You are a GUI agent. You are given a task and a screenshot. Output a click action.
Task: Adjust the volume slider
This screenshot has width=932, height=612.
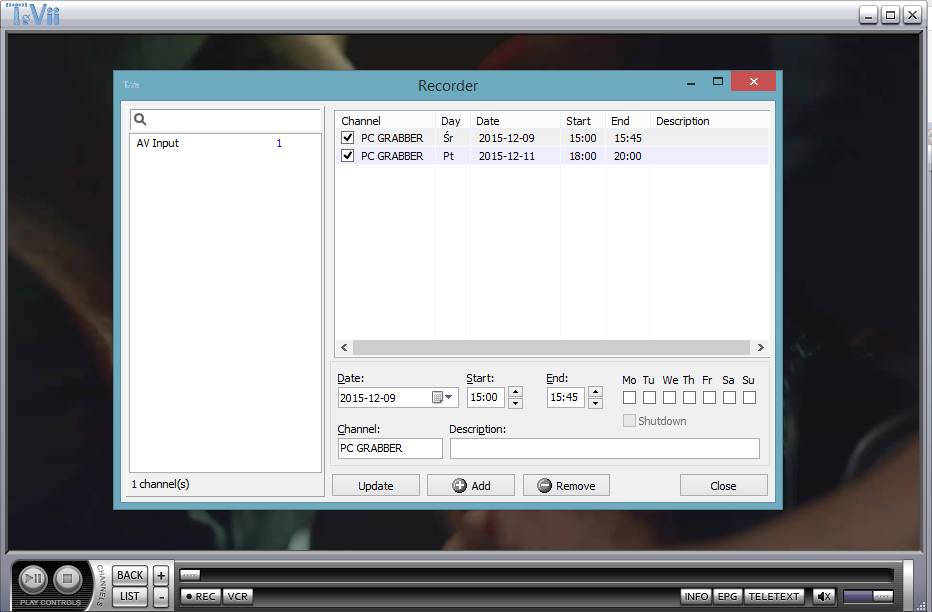coord(869,596)
